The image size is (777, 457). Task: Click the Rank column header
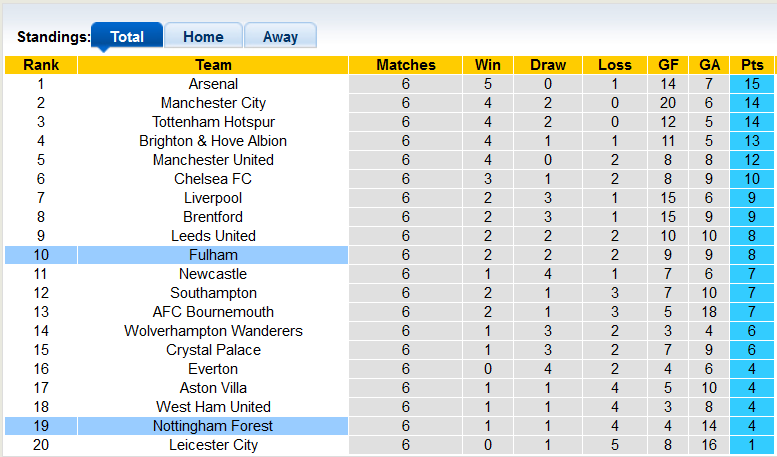point(41,65)
